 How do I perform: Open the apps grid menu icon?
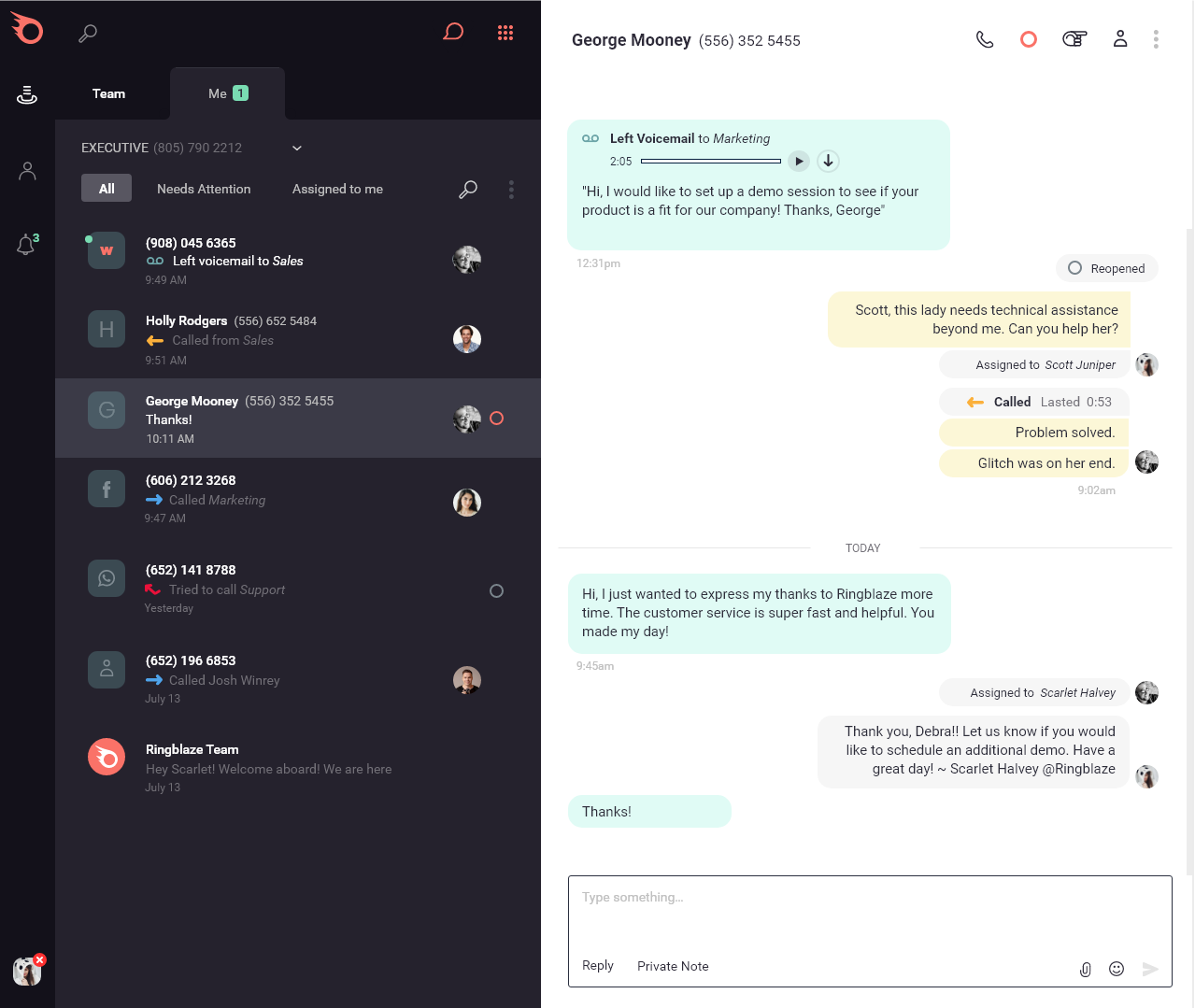click(x=505, y=33)
